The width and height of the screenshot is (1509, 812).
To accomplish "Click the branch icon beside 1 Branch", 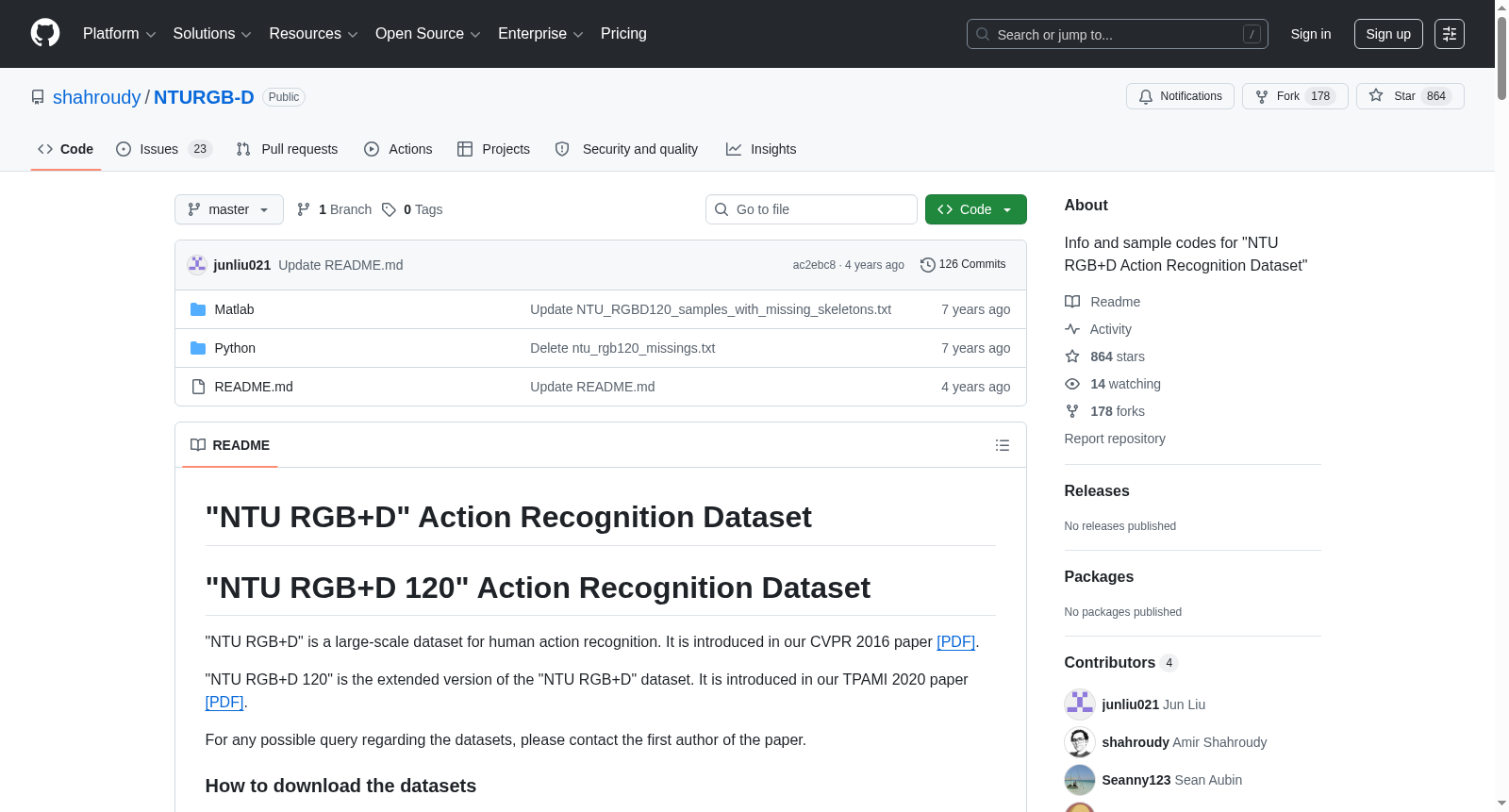I will pyautogui.click(x=304, y=209).
